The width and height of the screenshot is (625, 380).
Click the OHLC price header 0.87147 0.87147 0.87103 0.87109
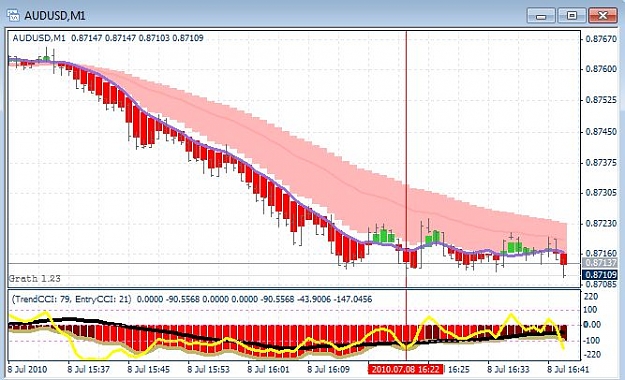(x=137, y=38)
